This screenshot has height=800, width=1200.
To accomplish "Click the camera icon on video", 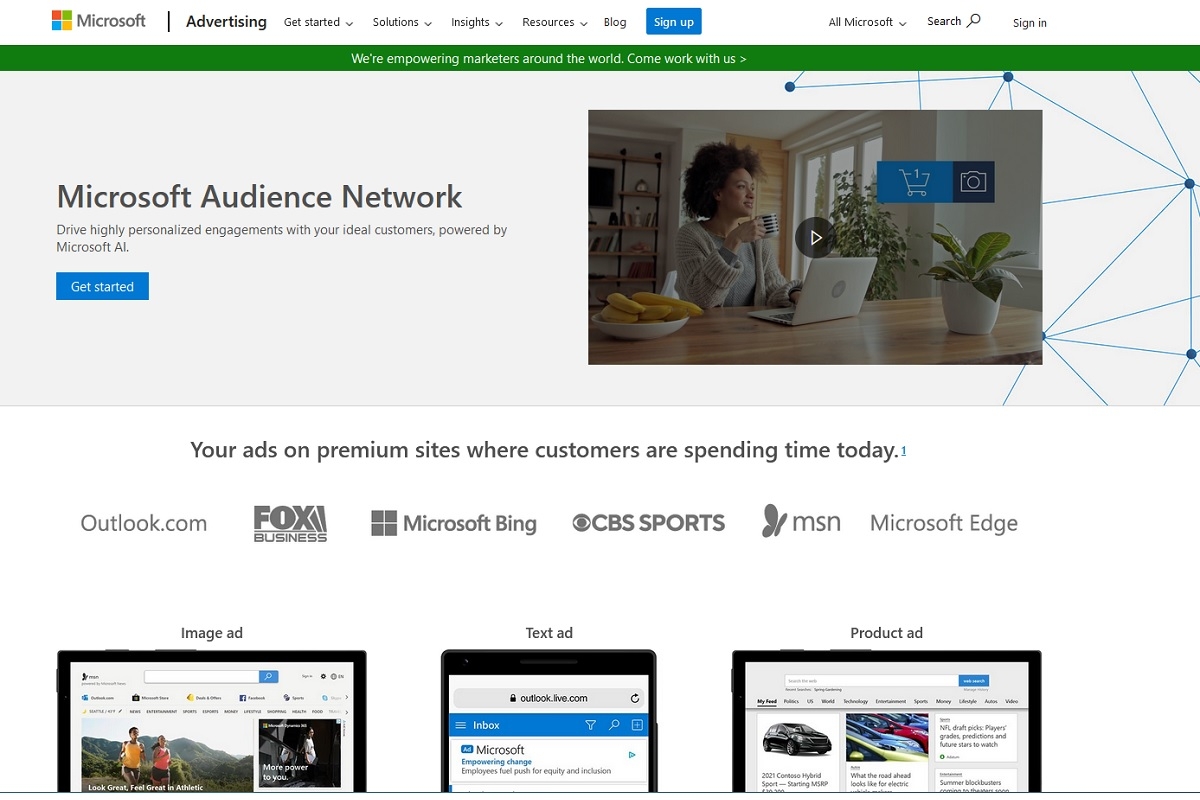I will tap(973, 182).
